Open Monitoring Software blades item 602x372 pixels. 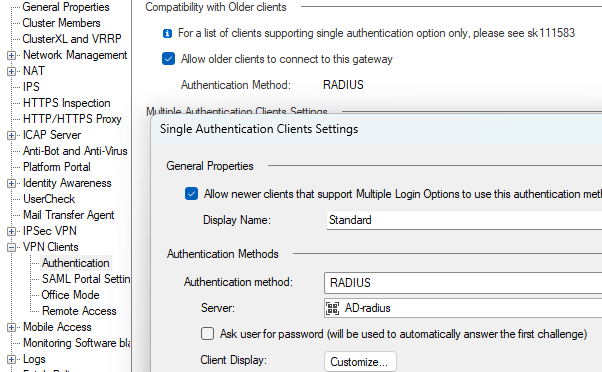click(76, 343)
